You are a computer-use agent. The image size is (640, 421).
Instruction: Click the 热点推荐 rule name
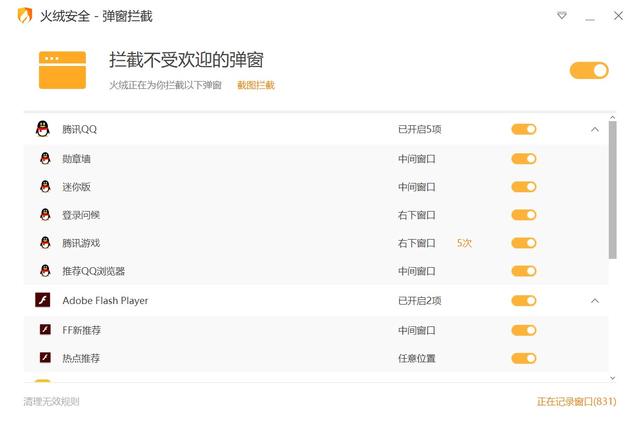coord(81,359)
